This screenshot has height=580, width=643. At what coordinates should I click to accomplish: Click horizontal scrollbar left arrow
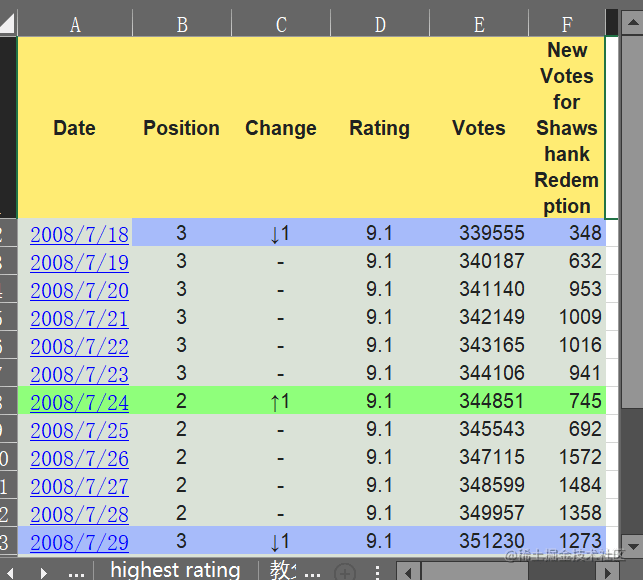coord(408,572)
